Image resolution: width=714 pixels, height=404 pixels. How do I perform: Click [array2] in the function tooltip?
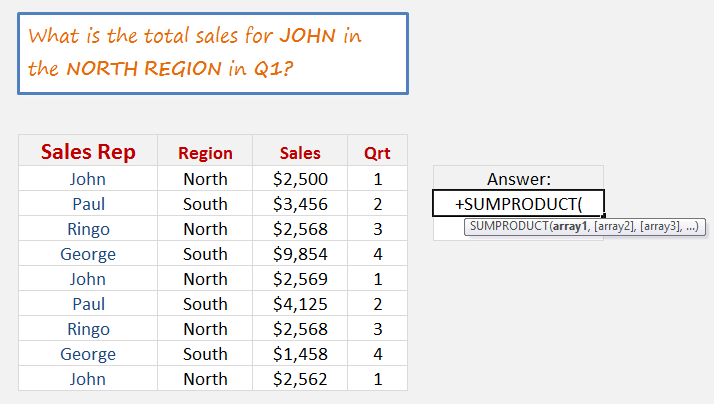coord(615,226)
